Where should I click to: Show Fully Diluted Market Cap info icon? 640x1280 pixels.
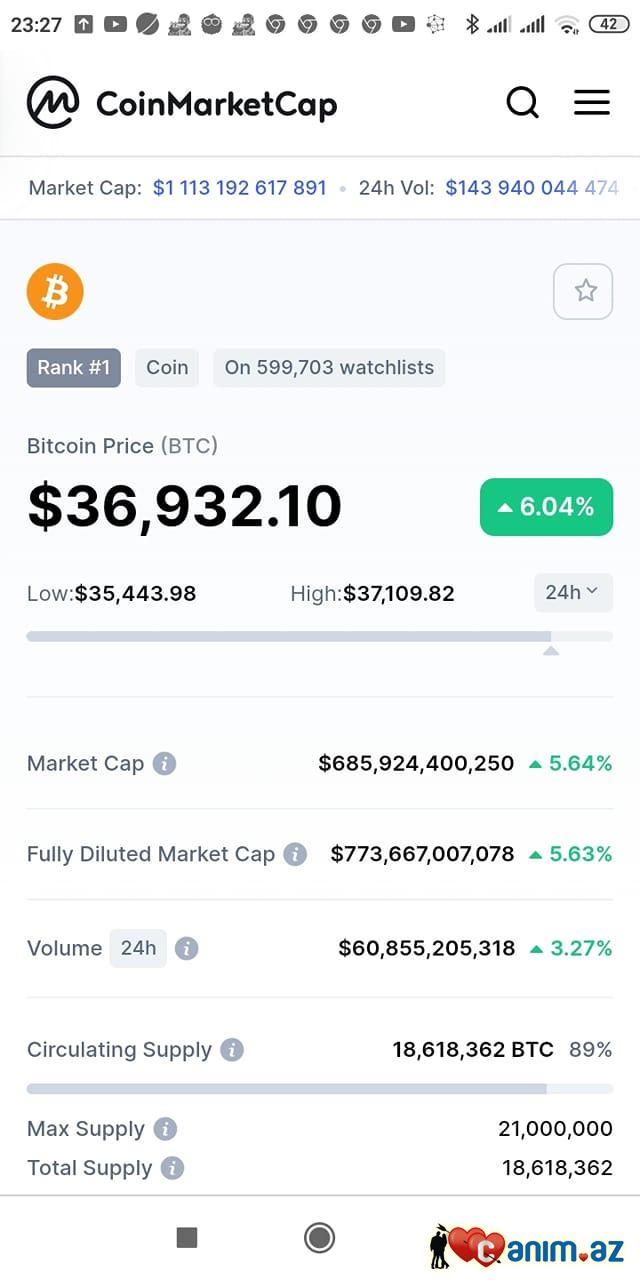294,855
